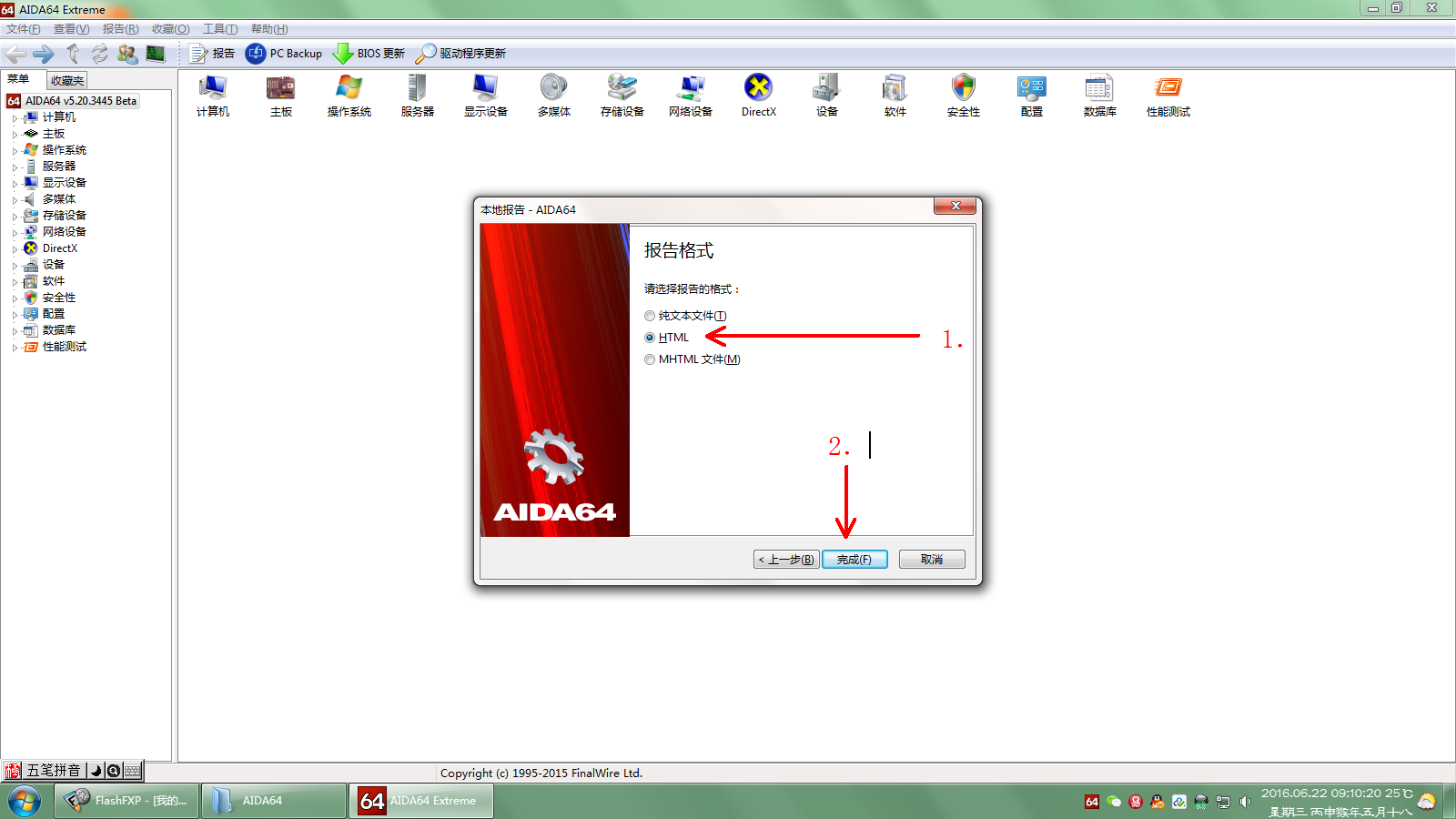Open FlashFXP from the taskbar
Viewport: 1456px width, 819px height.
tap(127, 801)
